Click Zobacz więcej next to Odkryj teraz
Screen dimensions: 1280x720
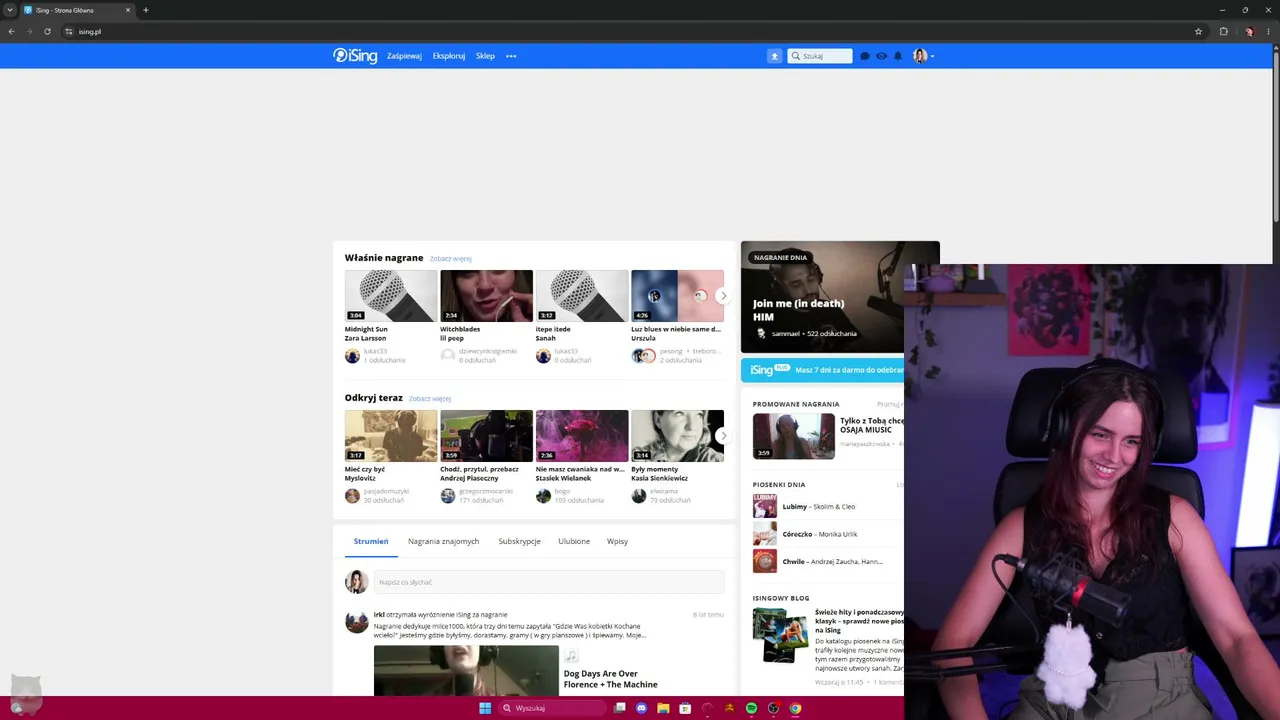click(x=430, y=399)
